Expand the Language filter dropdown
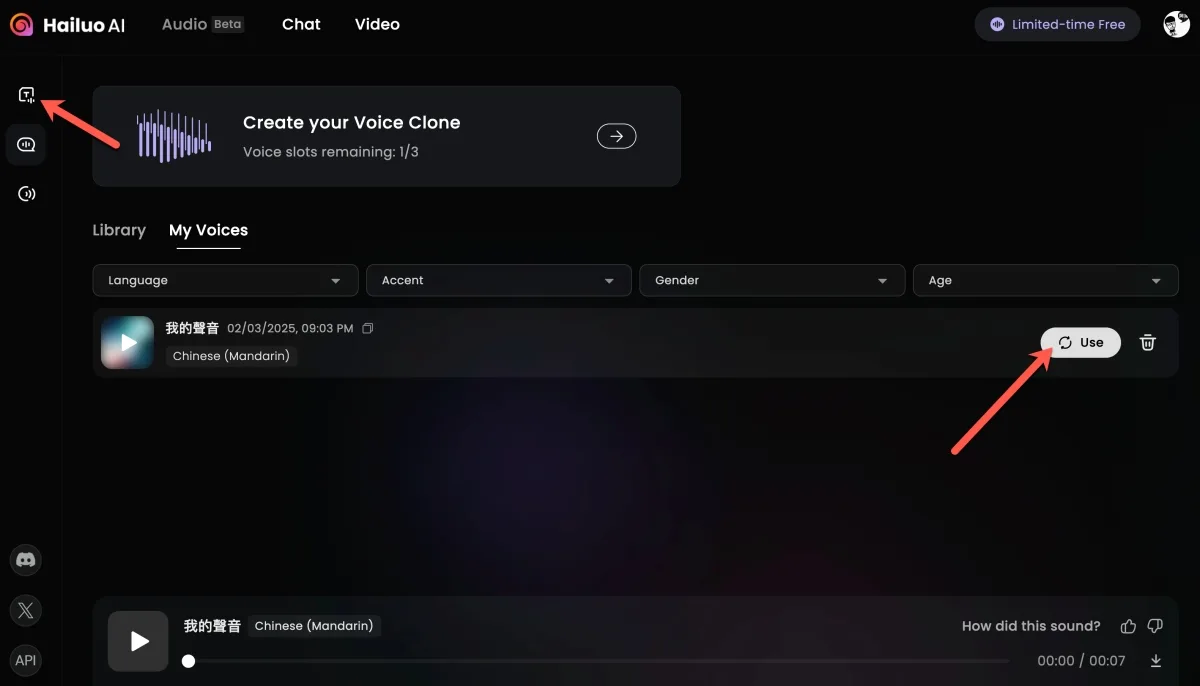 pyautogui.click(x=225, y=280)
